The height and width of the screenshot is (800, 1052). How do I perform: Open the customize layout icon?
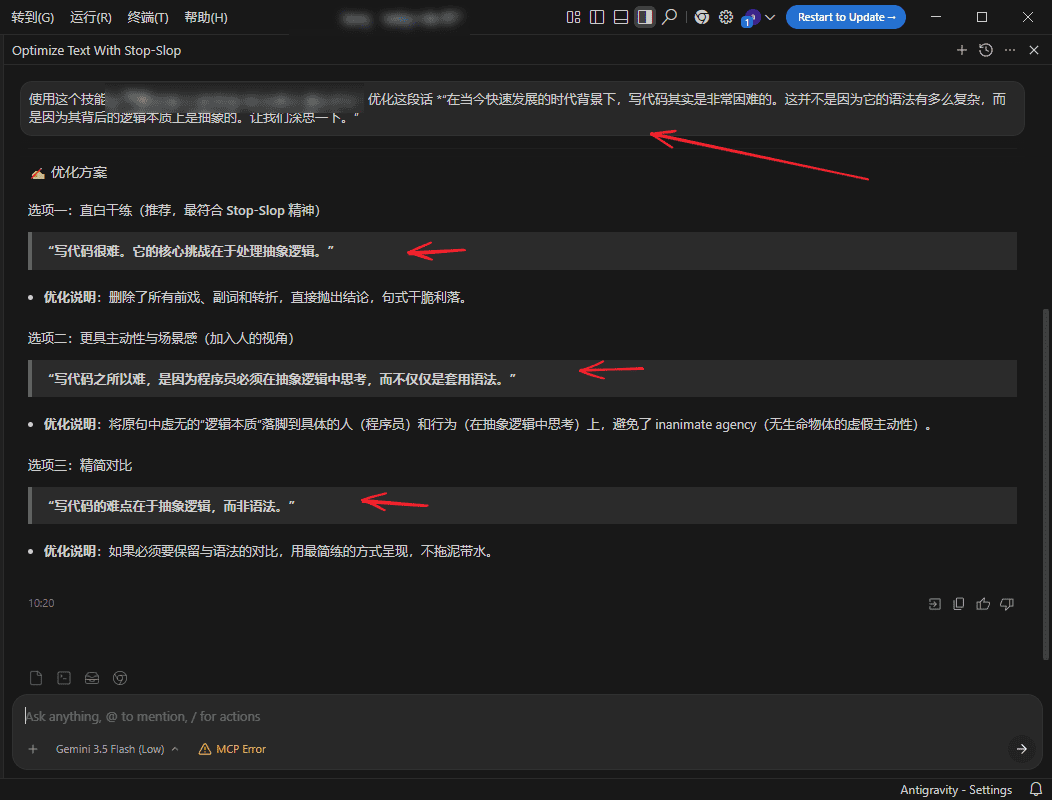point(573,17)
